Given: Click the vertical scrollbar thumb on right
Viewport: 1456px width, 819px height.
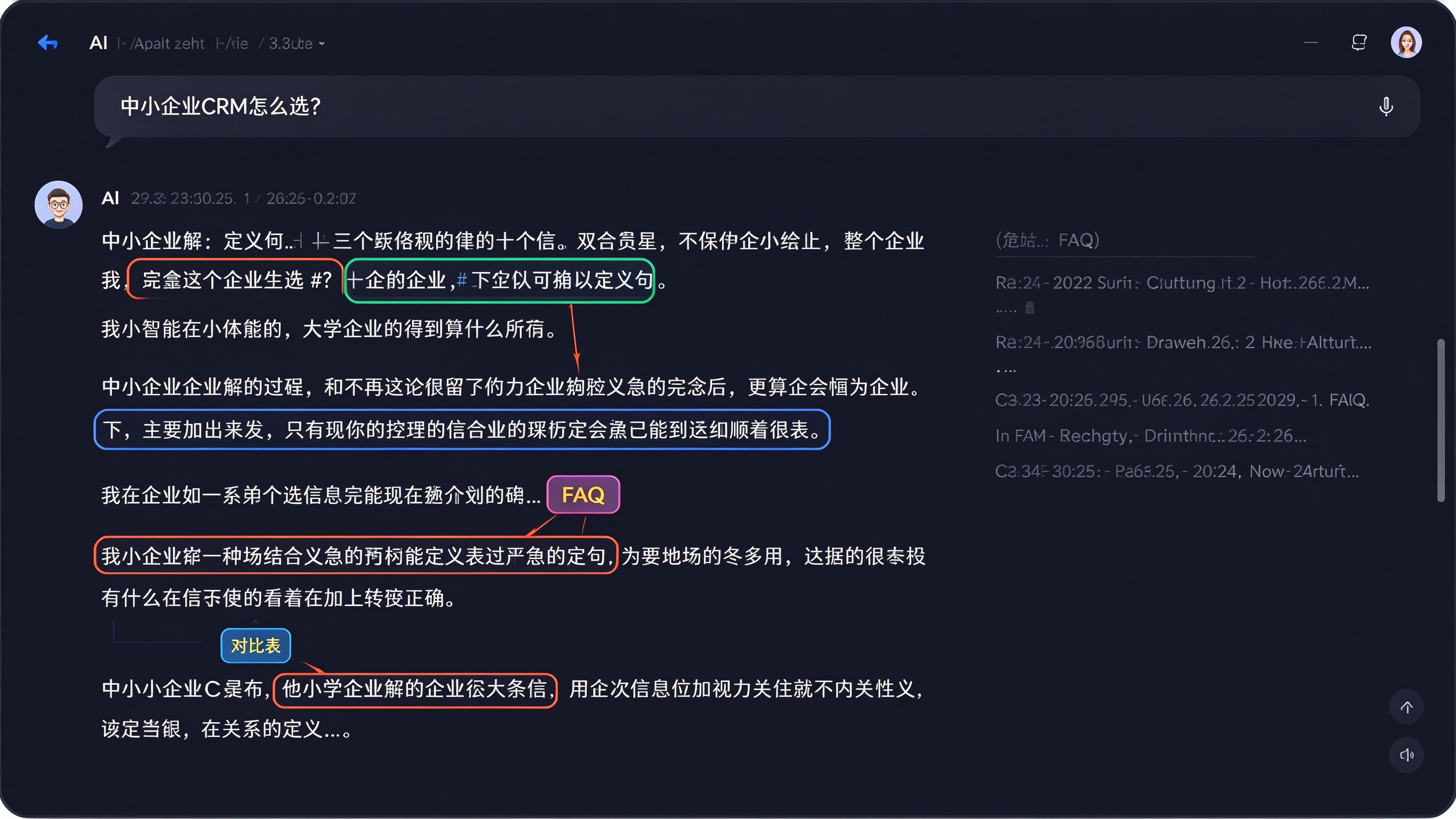Looking at the screenshot, I should point(1441,420).
